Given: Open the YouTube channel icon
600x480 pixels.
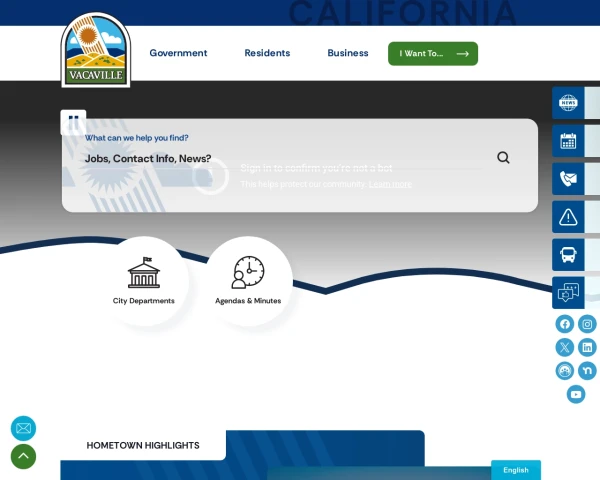Looking at the screenshot, I should [576, 394].
